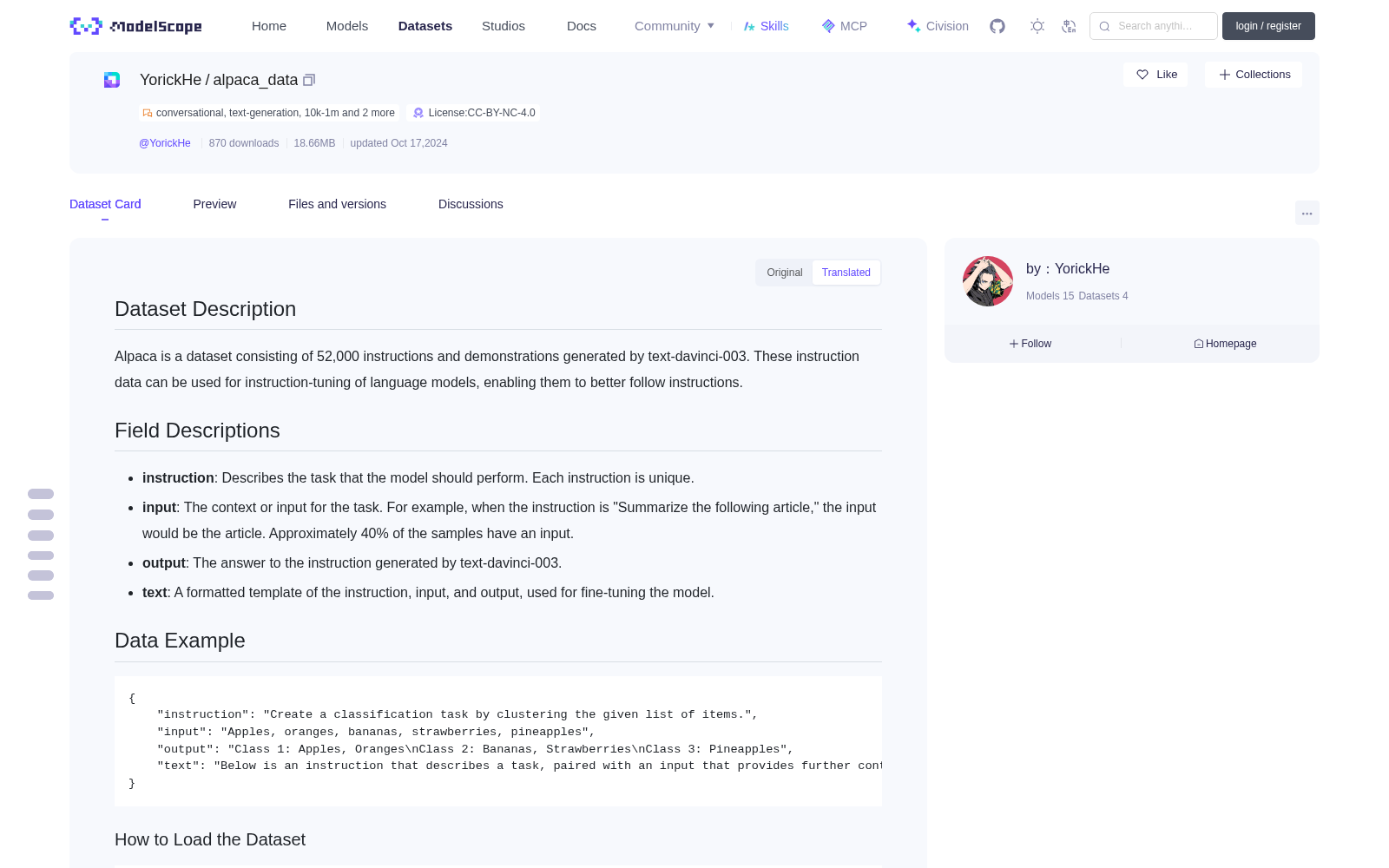Image resolution: width=1389 pixels, height=868 pixels.
Task: Click the ModelScope logo
Action: (135, 26)
